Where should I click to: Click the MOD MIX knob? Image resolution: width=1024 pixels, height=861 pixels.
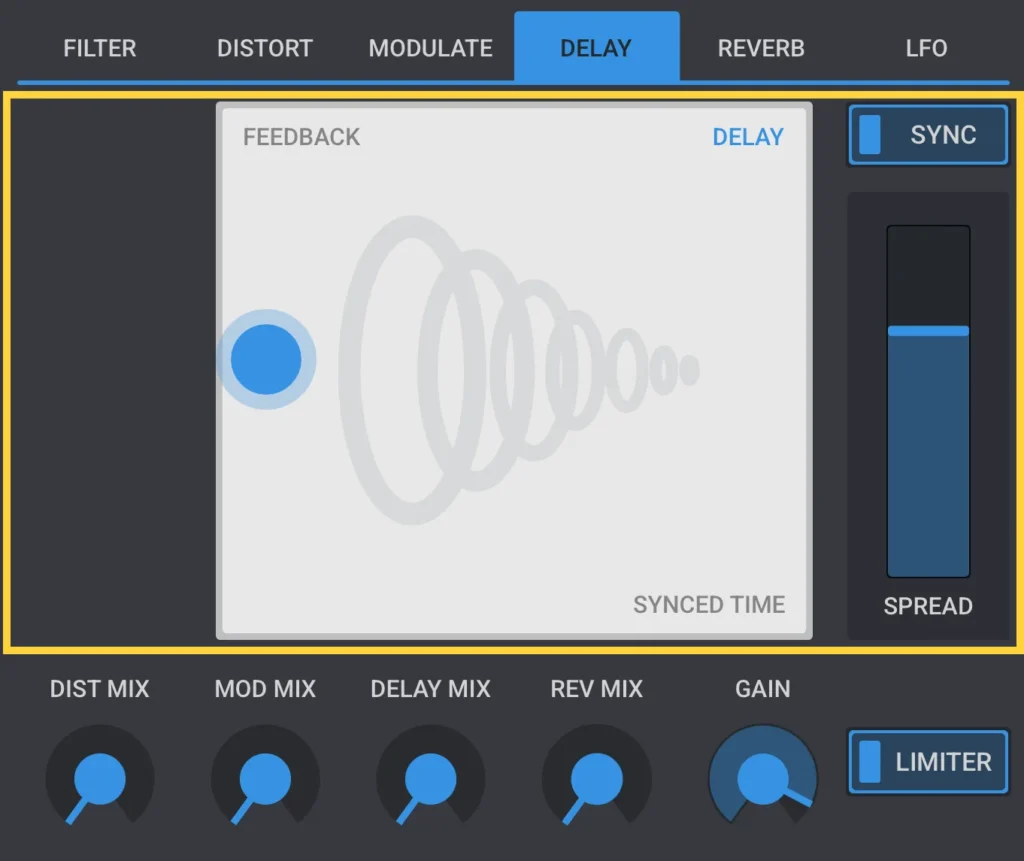(x=265, y=777)
